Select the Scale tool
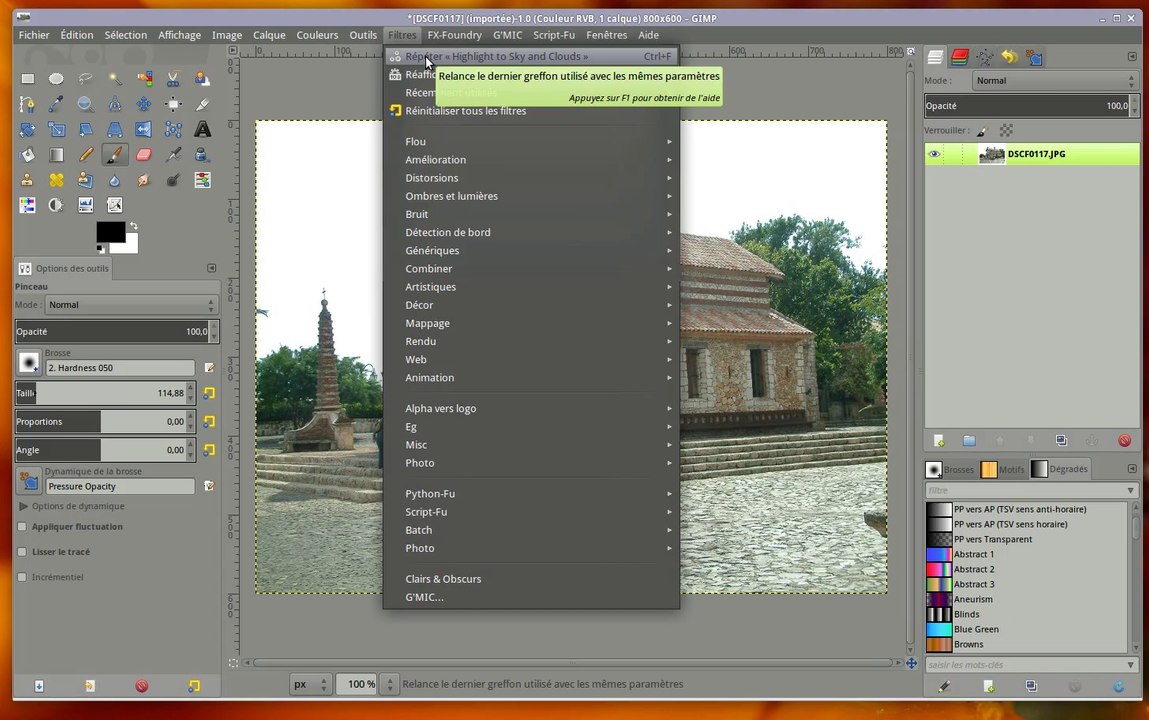1149x720 pixels. tap(56, 130)
